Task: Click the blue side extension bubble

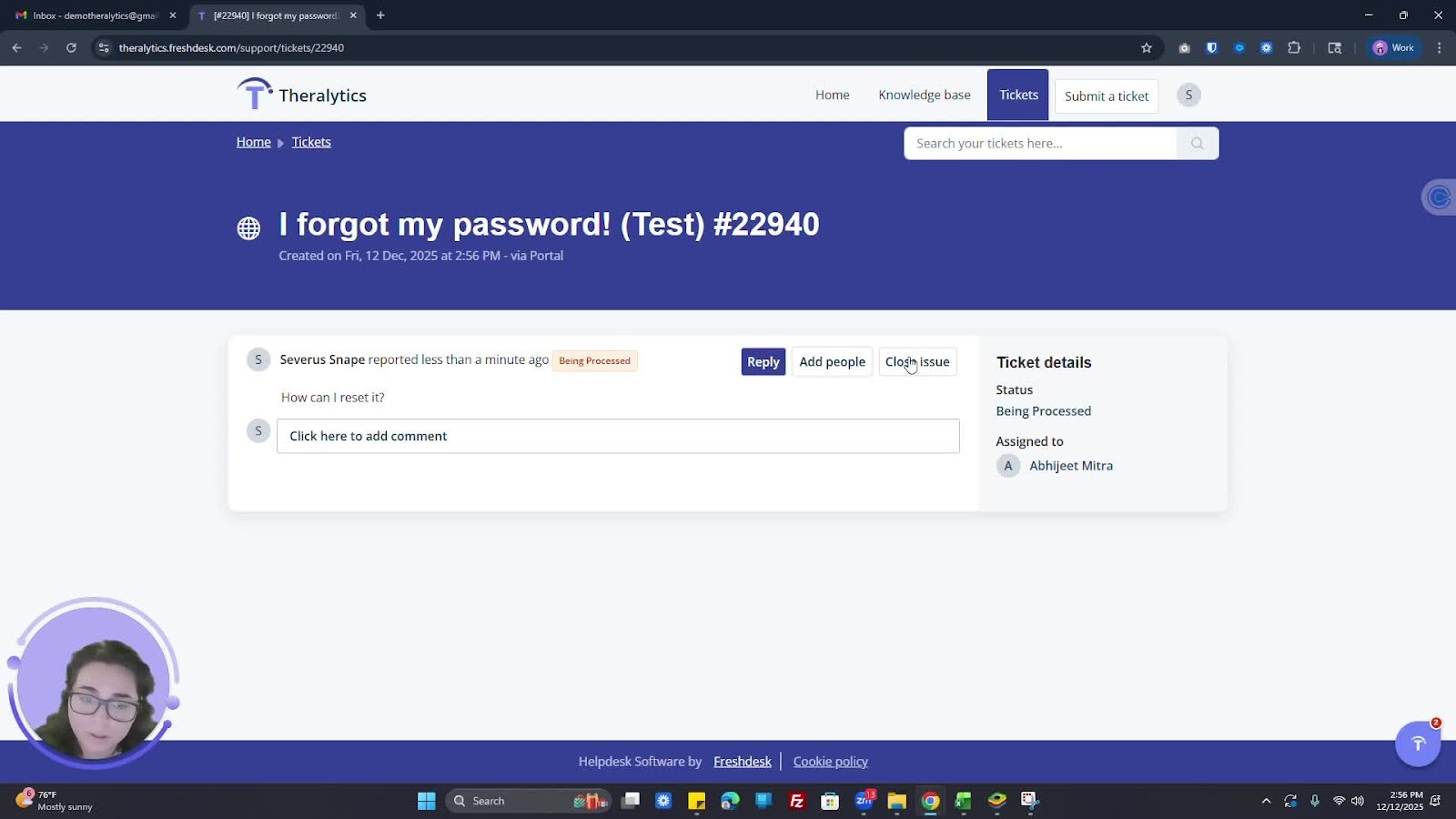Action: [1439, 197]
